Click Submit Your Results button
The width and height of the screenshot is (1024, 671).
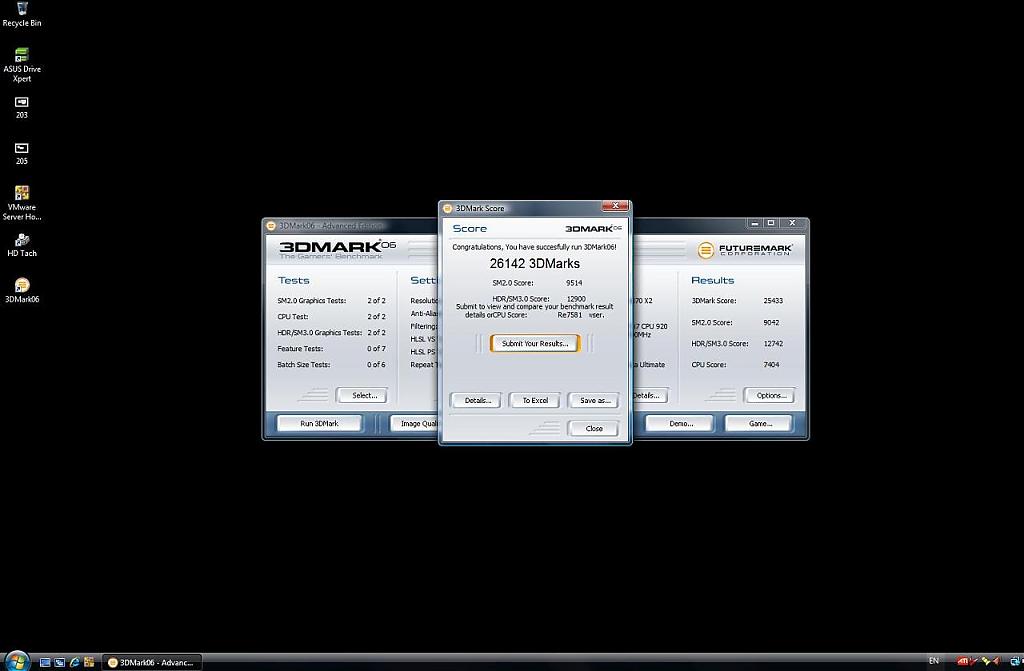pyautogui.click(x=535, y=344)
